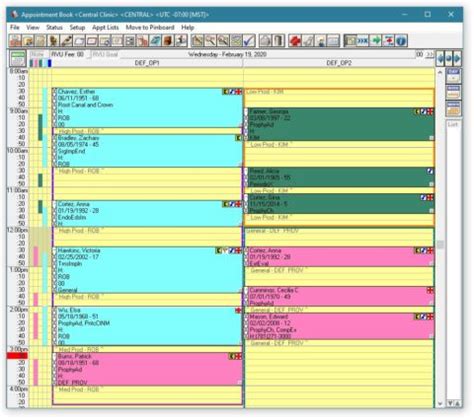
Task: Open the Move to Pinboard menu
Action: [x=150, y=28]
